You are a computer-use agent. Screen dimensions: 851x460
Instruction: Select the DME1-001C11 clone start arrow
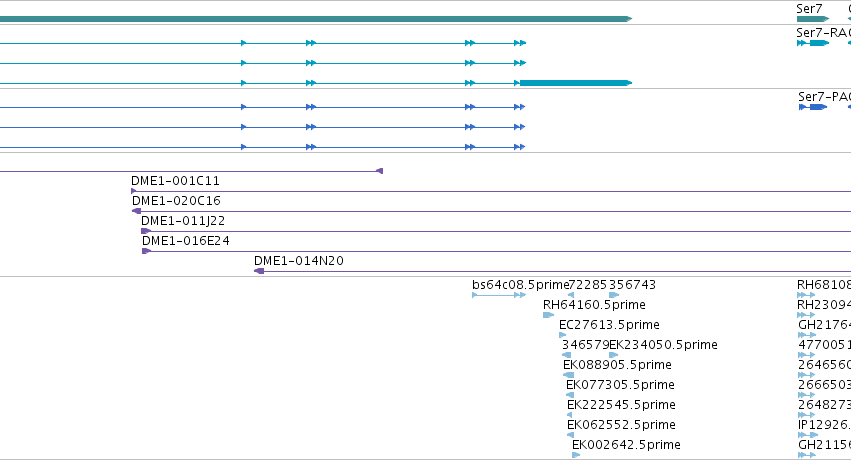tap(134, 191)
